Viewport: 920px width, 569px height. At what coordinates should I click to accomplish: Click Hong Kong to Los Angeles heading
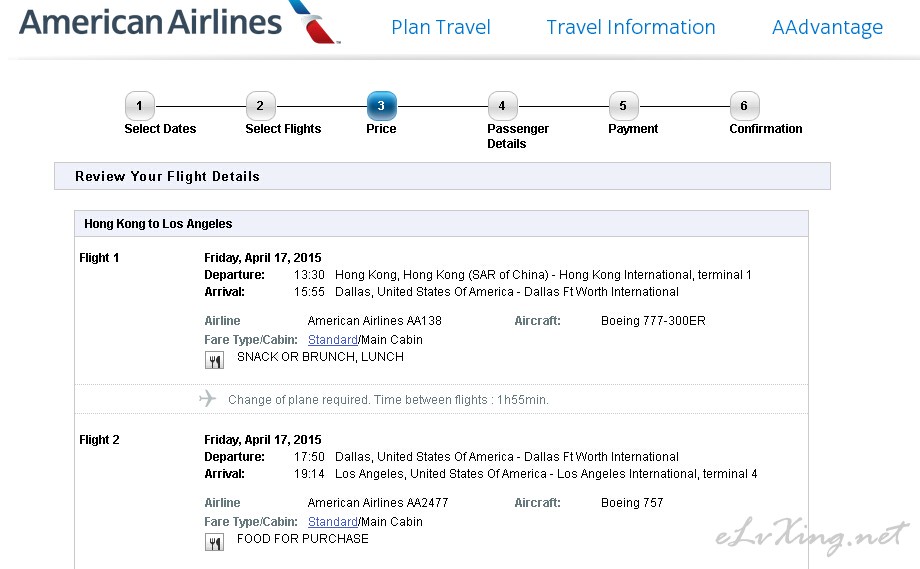pos(158,223)
